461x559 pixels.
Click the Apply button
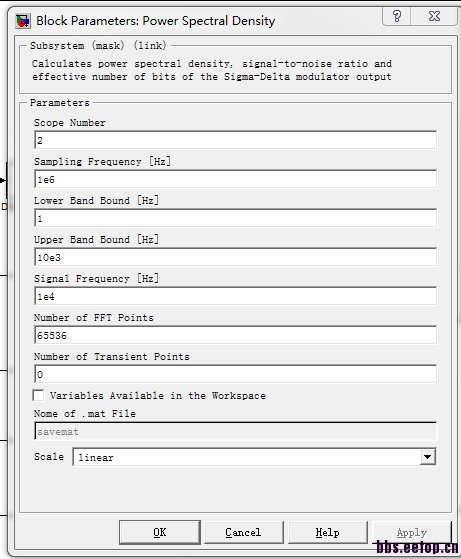pos(411,532)
